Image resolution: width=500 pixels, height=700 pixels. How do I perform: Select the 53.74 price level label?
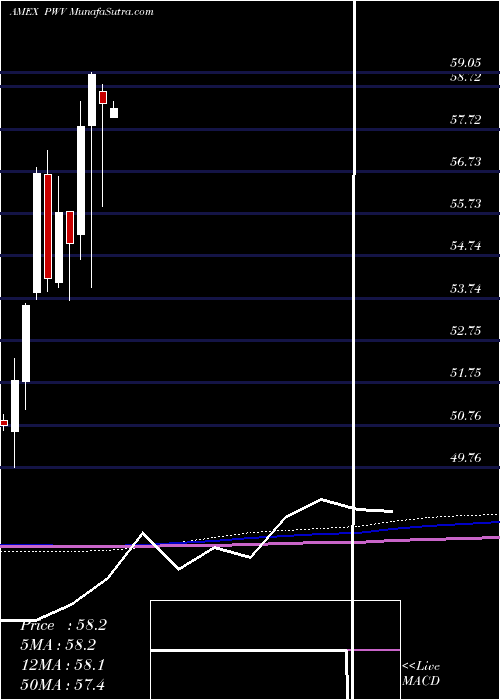pyautogui.click(x=466, y=289)
